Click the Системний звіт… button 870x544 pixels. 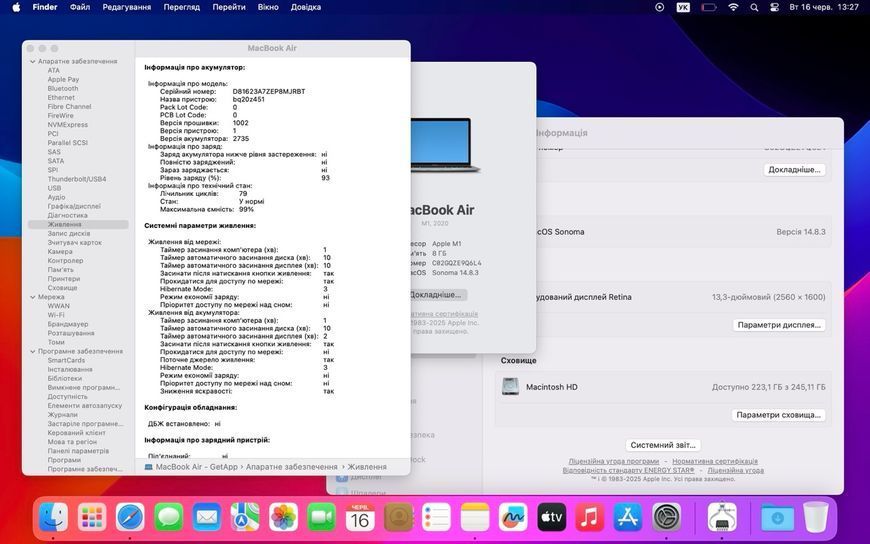[x=663, y=445]
